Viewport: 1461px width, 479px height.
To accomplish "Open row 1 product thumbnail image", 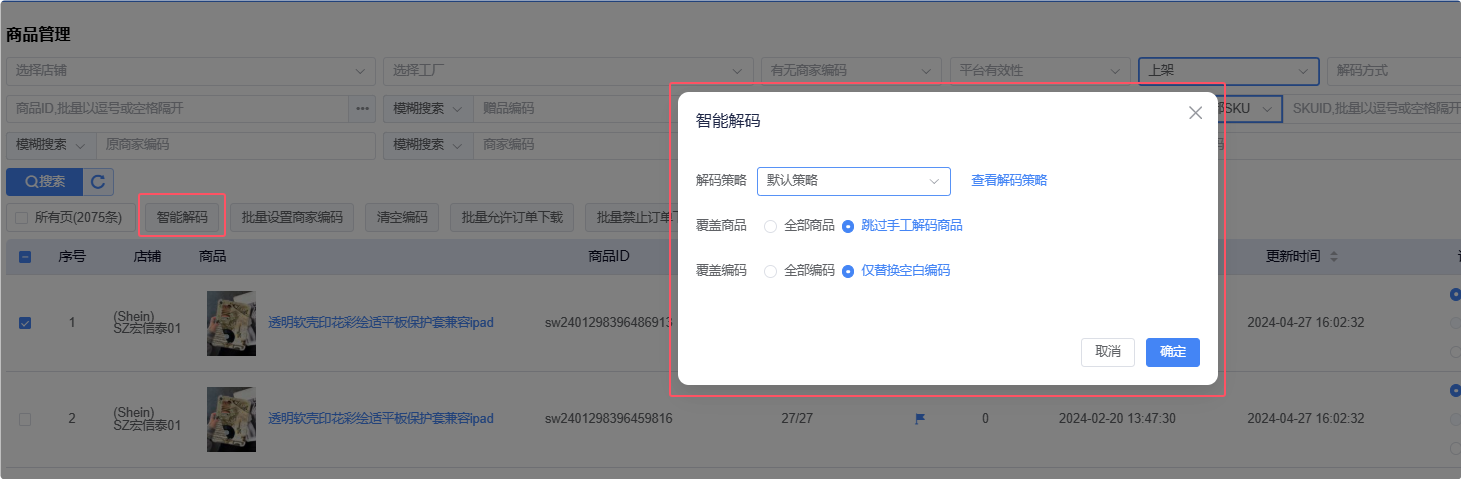I will point(231,323).
